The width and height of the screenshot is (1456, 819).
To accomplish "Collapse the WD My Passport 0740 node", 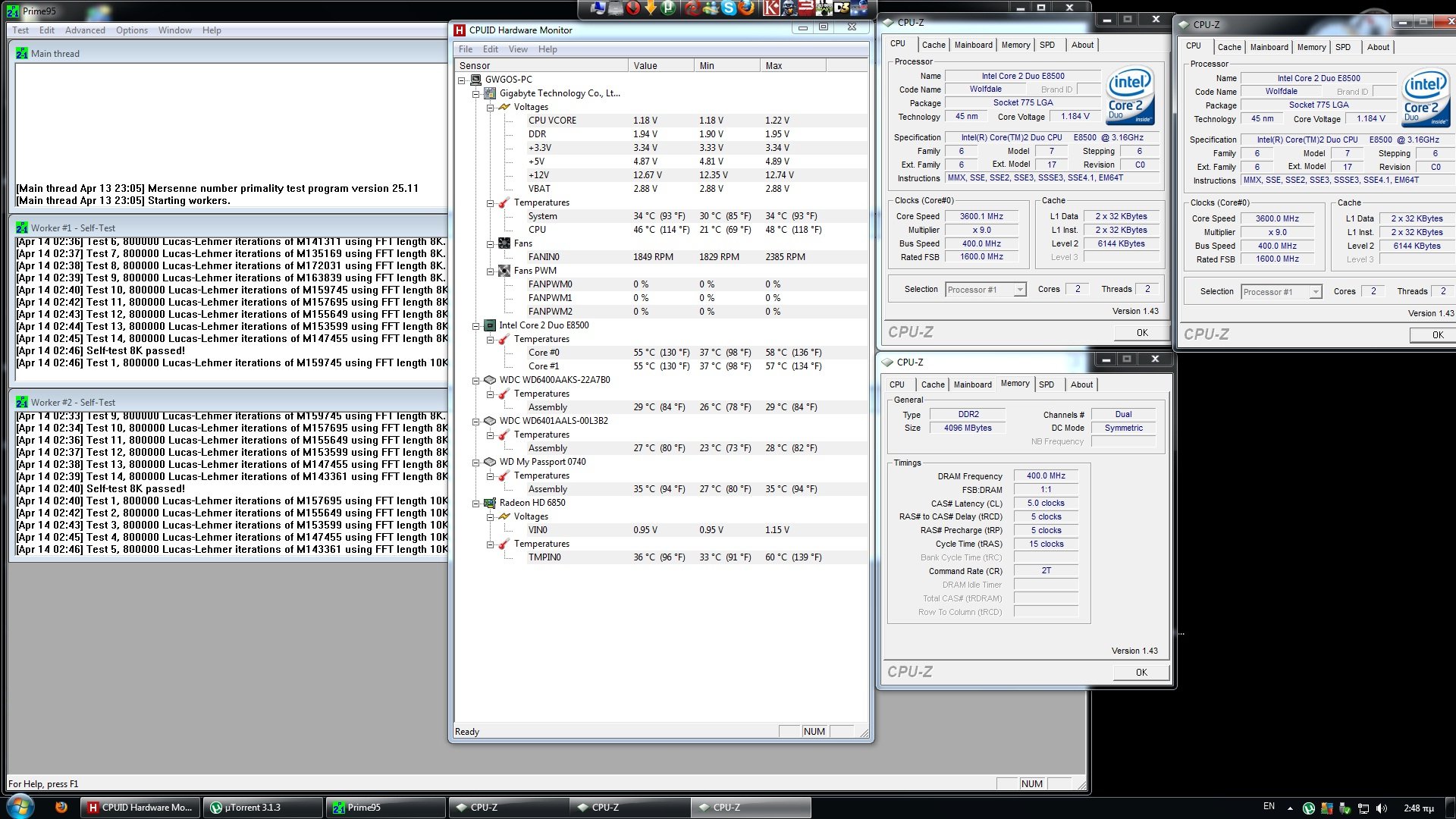I will tap(475, 463).
